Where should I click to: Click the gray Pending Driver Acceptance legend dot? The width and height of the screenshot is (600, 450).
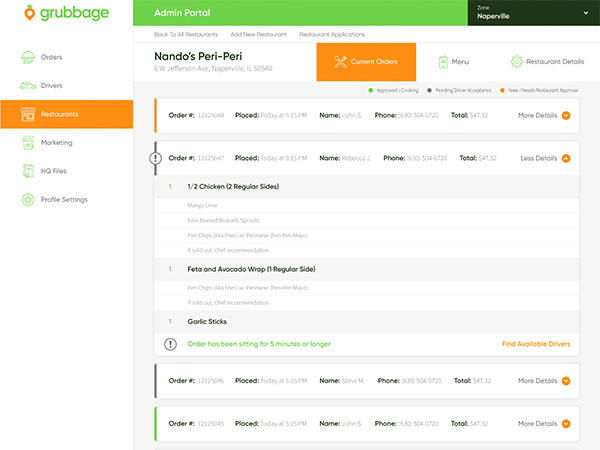[429, 90]
